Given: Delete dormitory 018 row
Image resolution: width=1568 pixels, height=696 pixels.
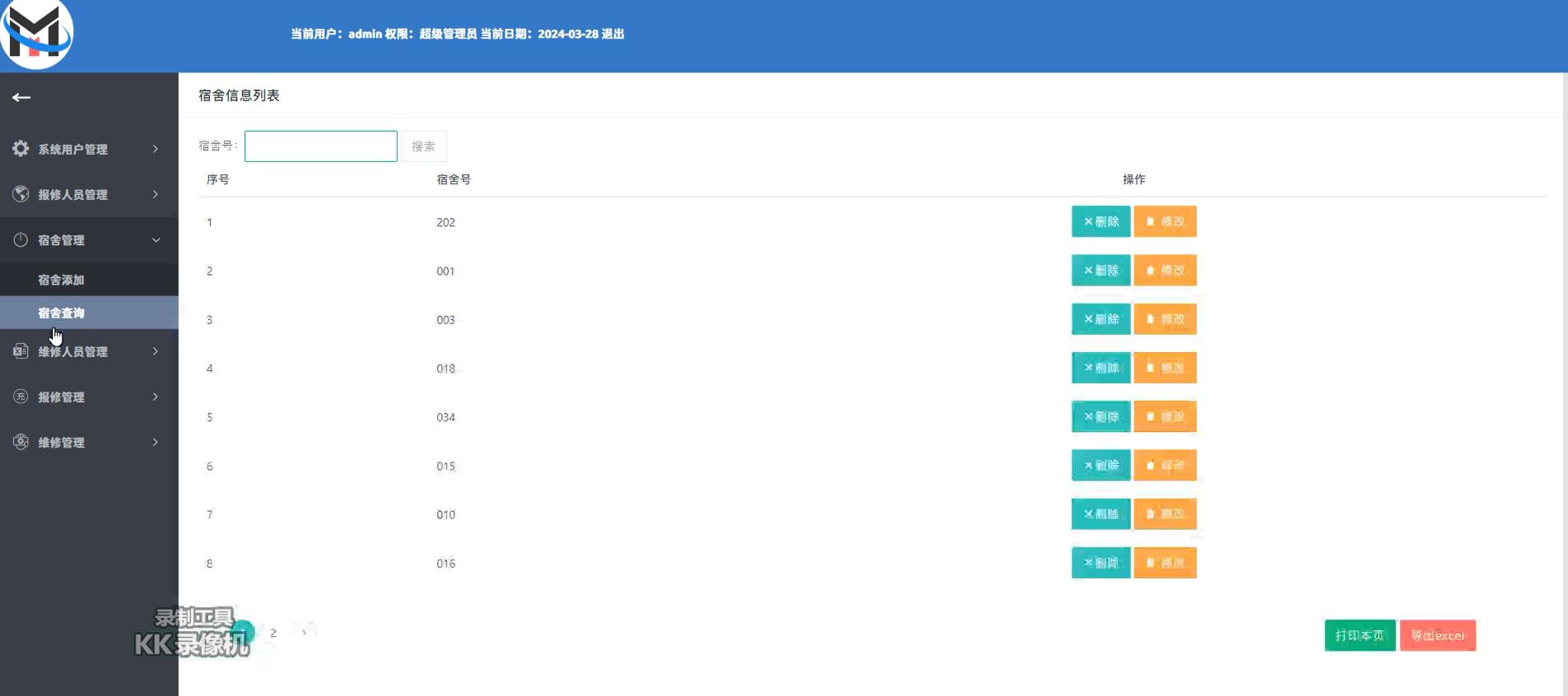Looking at the screenshot, I should tap(1100, 368).
